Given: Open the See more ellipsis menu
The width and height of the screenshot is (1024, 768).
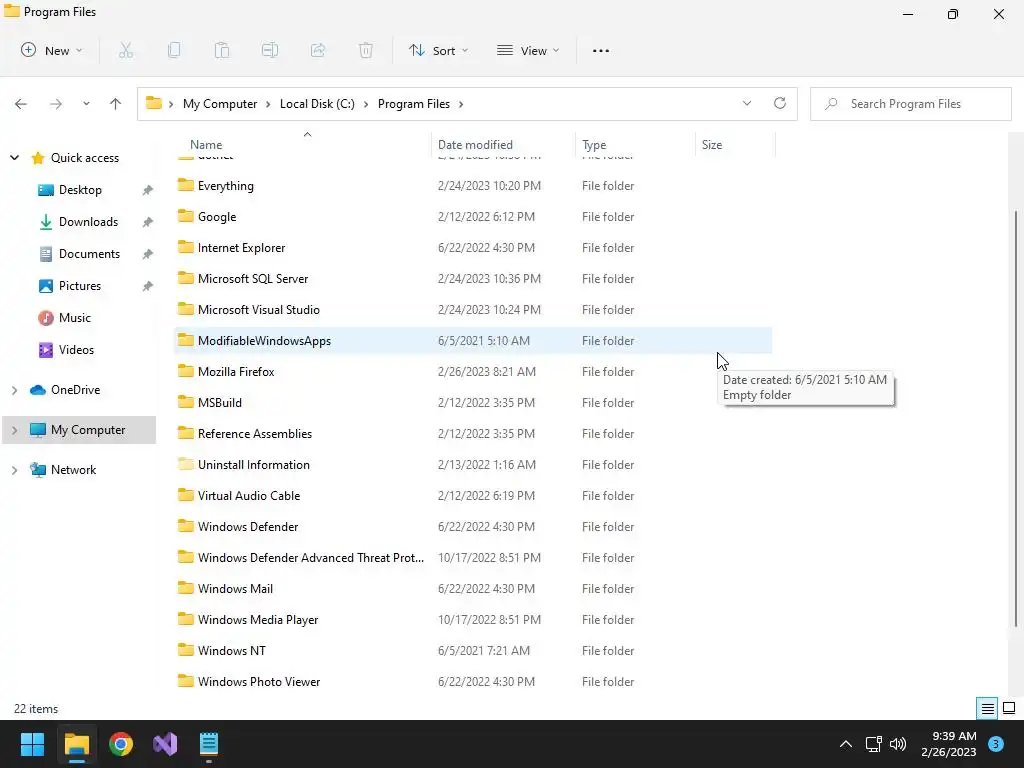Looking at the screenshot, I should click(601, 50).
